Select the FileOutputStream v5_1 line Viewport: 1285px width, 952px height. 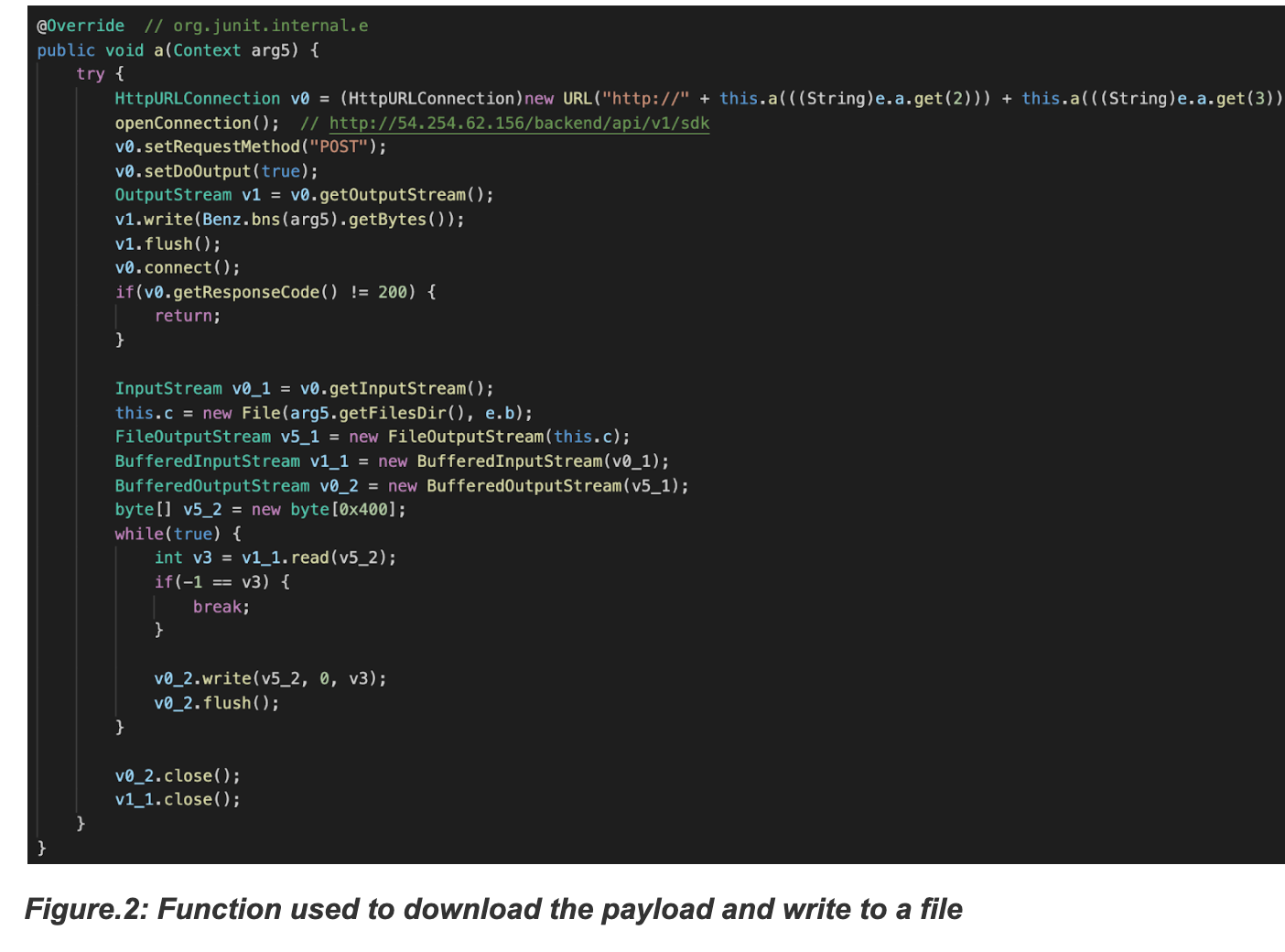point(373,437)
